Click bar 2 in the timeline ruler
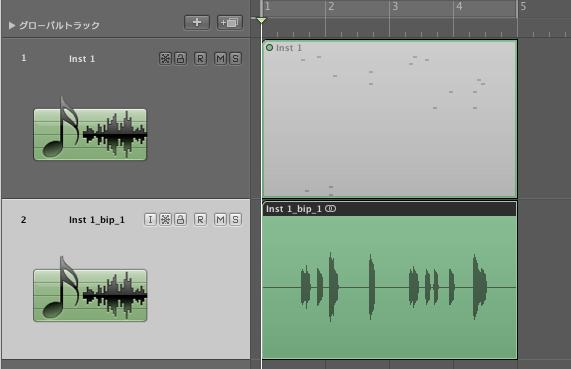Viewport: 571px width, 369px height. click(331, 7)
